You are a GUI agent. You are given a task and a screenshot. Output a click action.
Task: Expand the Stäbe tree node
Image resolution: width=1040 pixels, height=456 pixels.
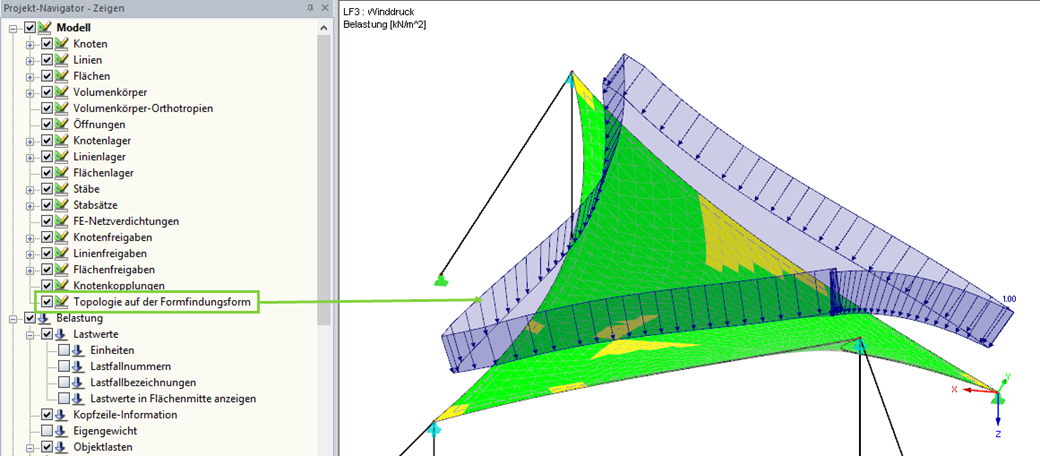click(29, 190)
